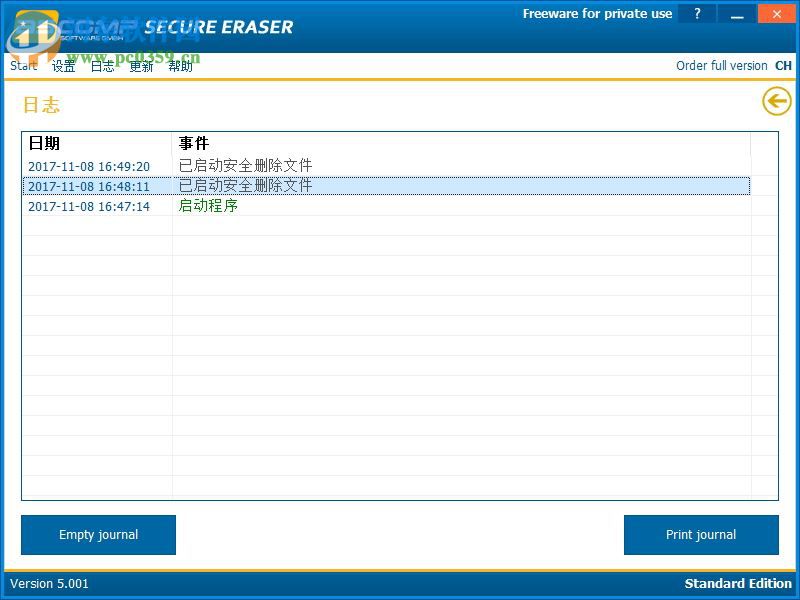Switch to the 日志 journal view
The height and width of the screenshot is (600, 800).
(102, 65)
